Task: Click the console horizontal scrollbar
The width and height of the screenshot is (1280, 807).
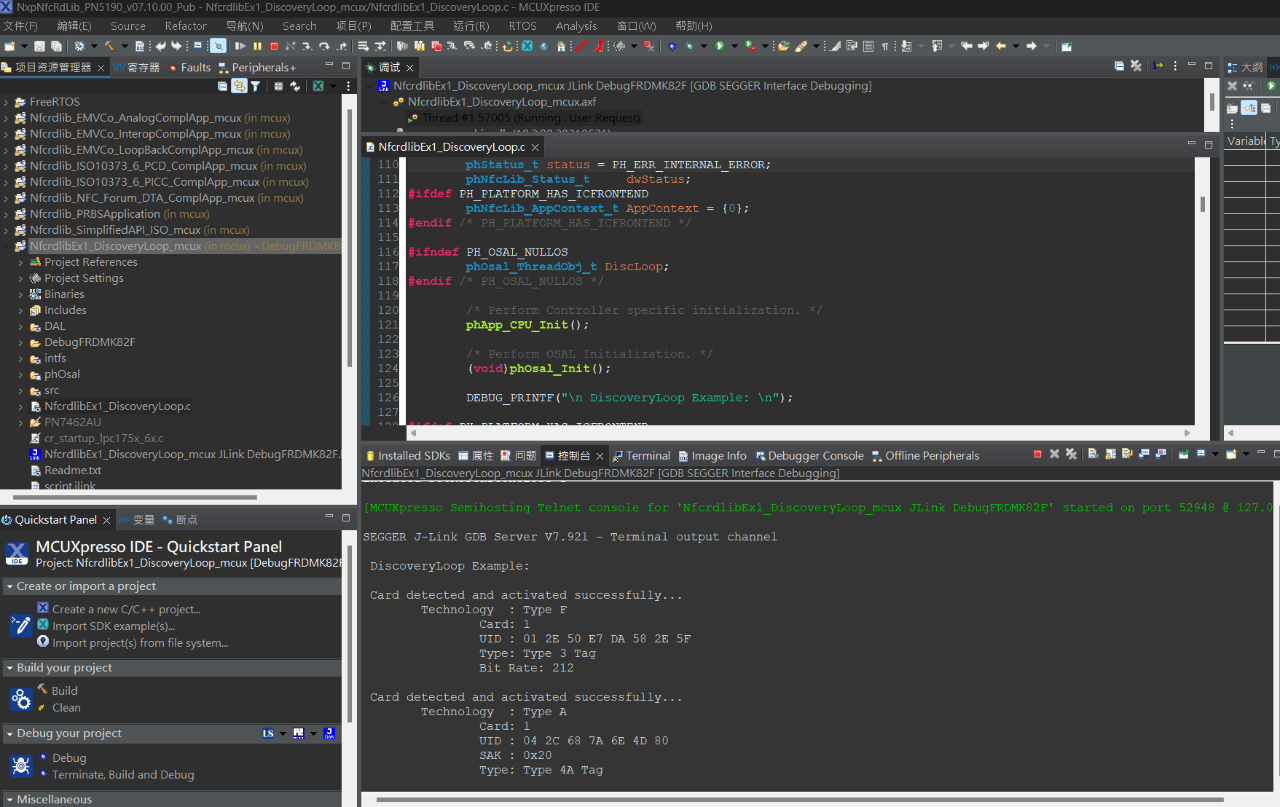Action: coord(800,799)
